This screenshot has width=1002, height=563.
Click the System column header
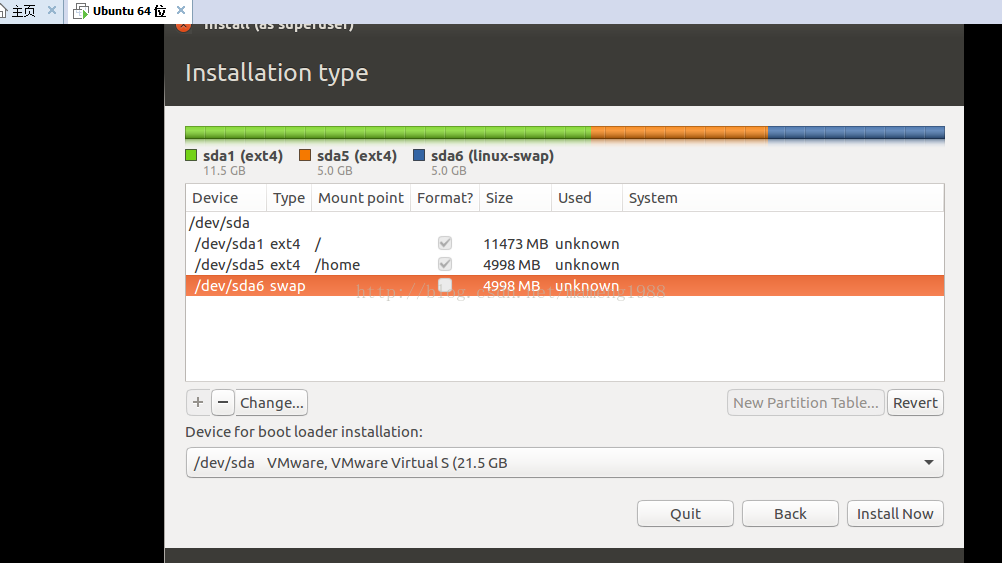(783, 198)
